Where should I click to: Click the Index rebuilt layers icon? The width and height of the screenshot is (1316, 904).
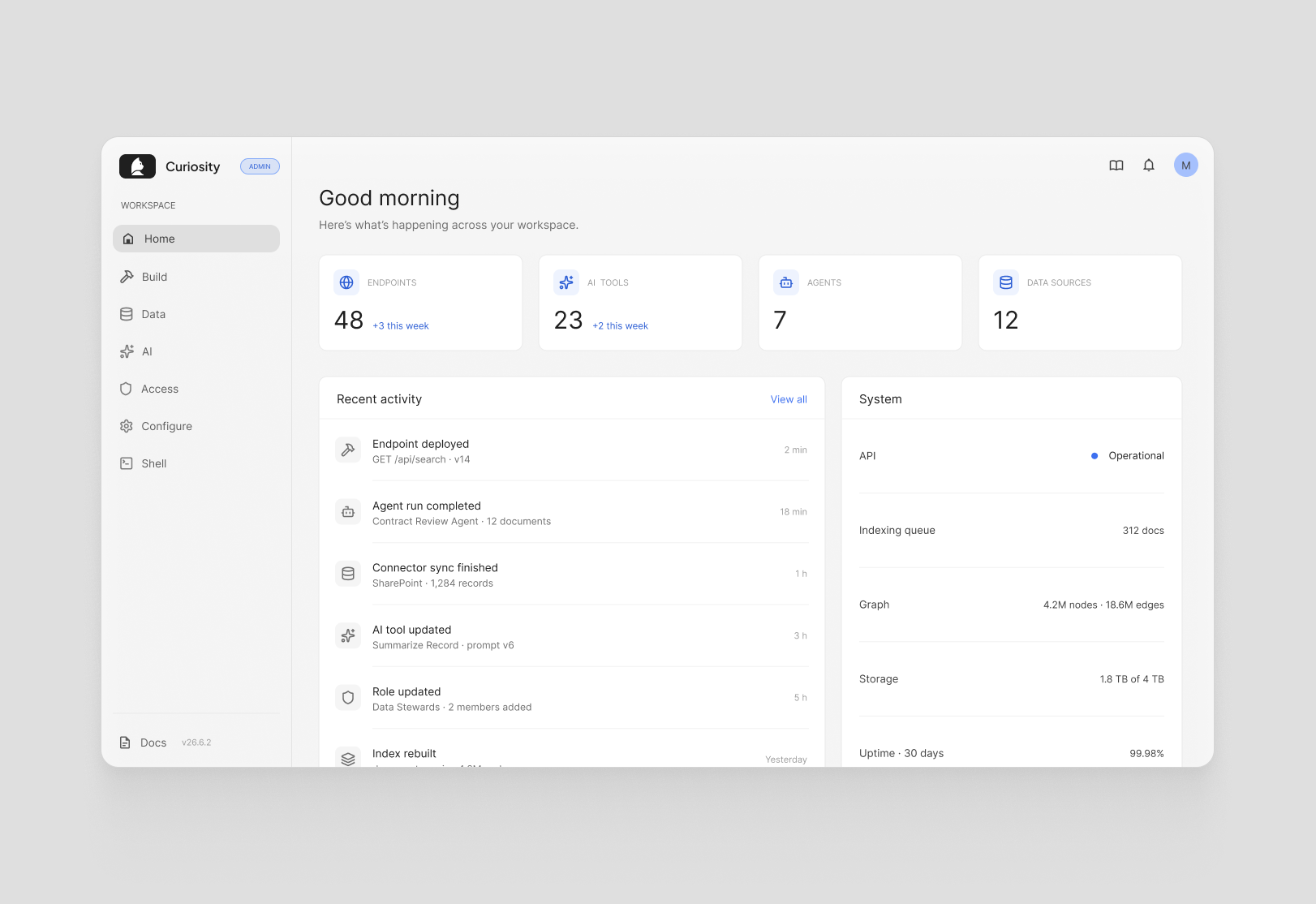[348, 759]
